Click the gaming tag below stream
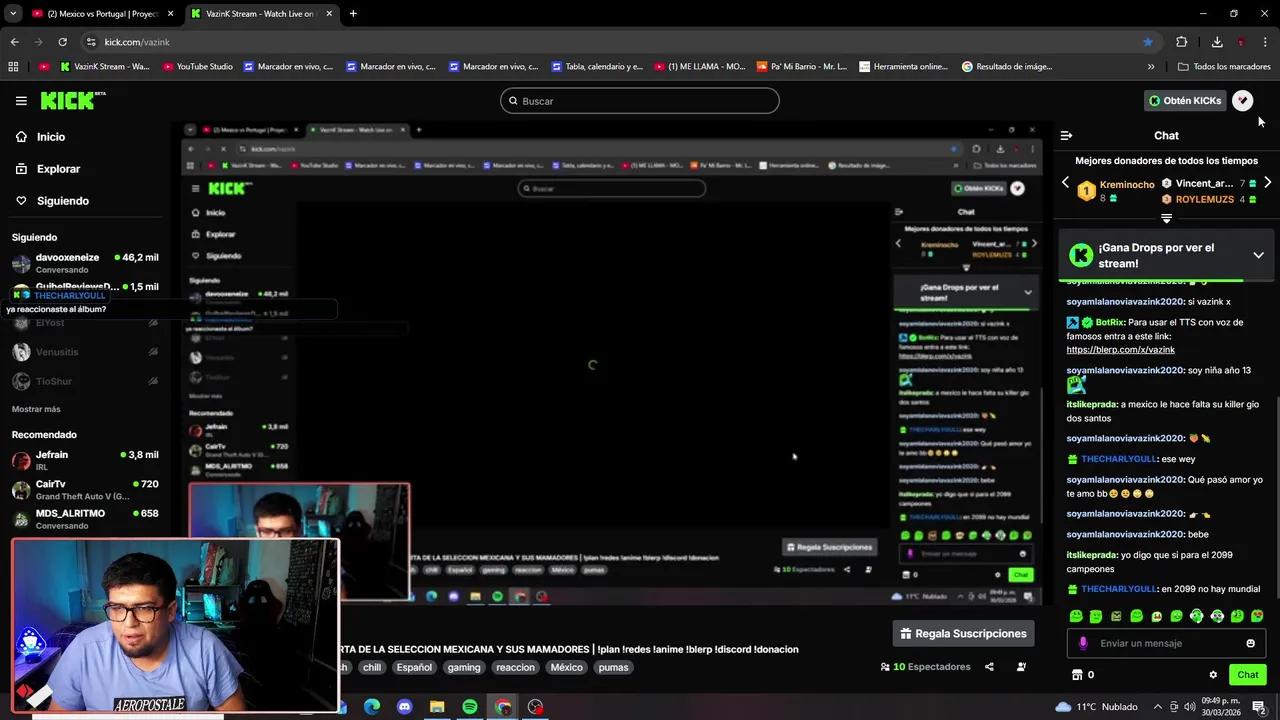 coord(464,668)
